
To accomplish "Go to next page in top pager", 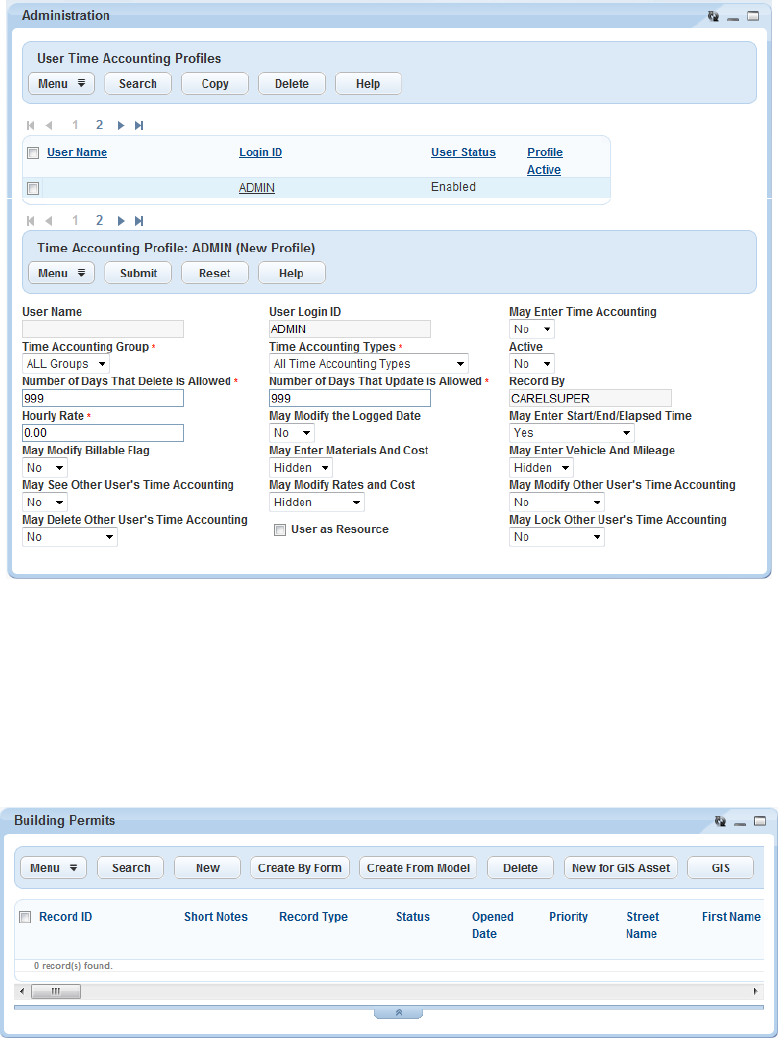I will click(x=121, y=125).
